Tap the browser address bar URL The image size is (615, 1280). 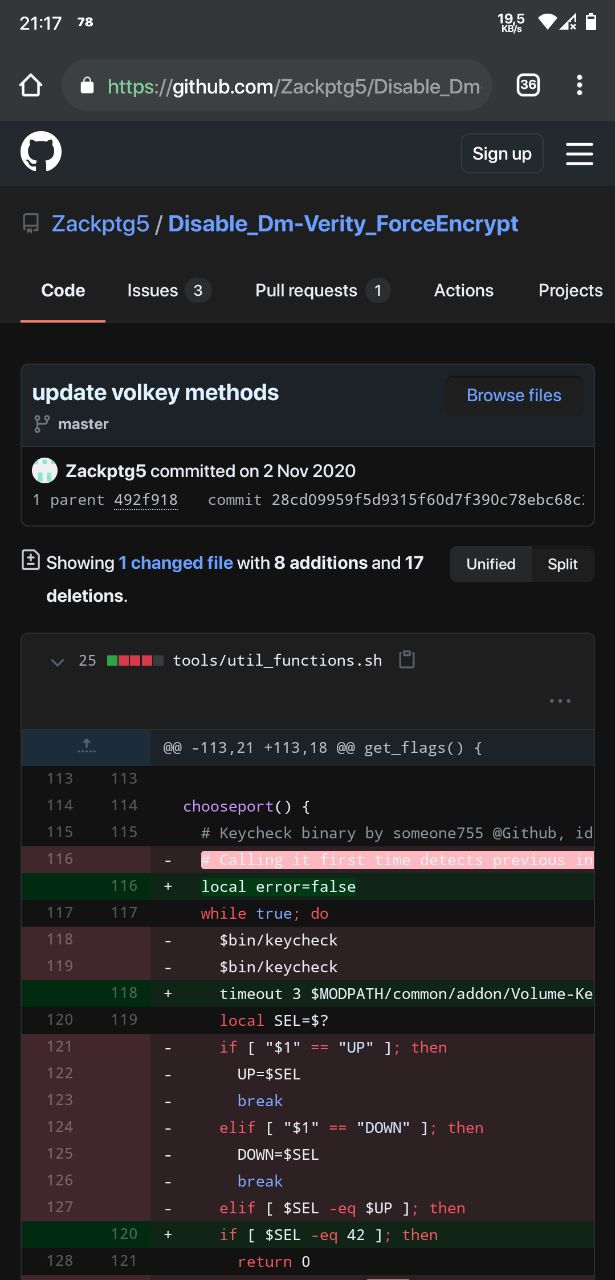[x=294, y=87]
